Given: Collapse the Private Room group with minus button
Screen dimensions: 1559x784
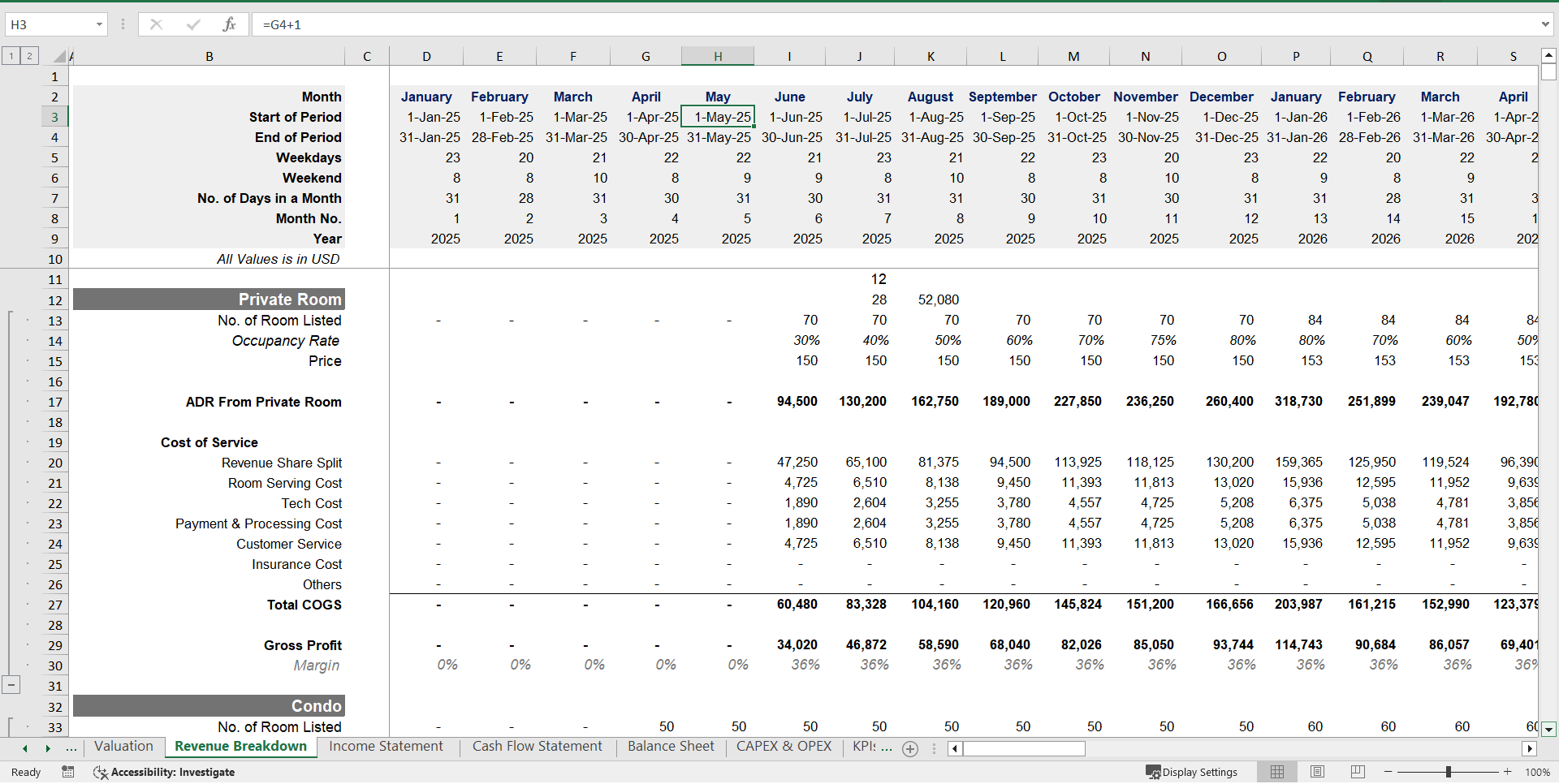Looking at the screenshot, I should tap(11, 685).
